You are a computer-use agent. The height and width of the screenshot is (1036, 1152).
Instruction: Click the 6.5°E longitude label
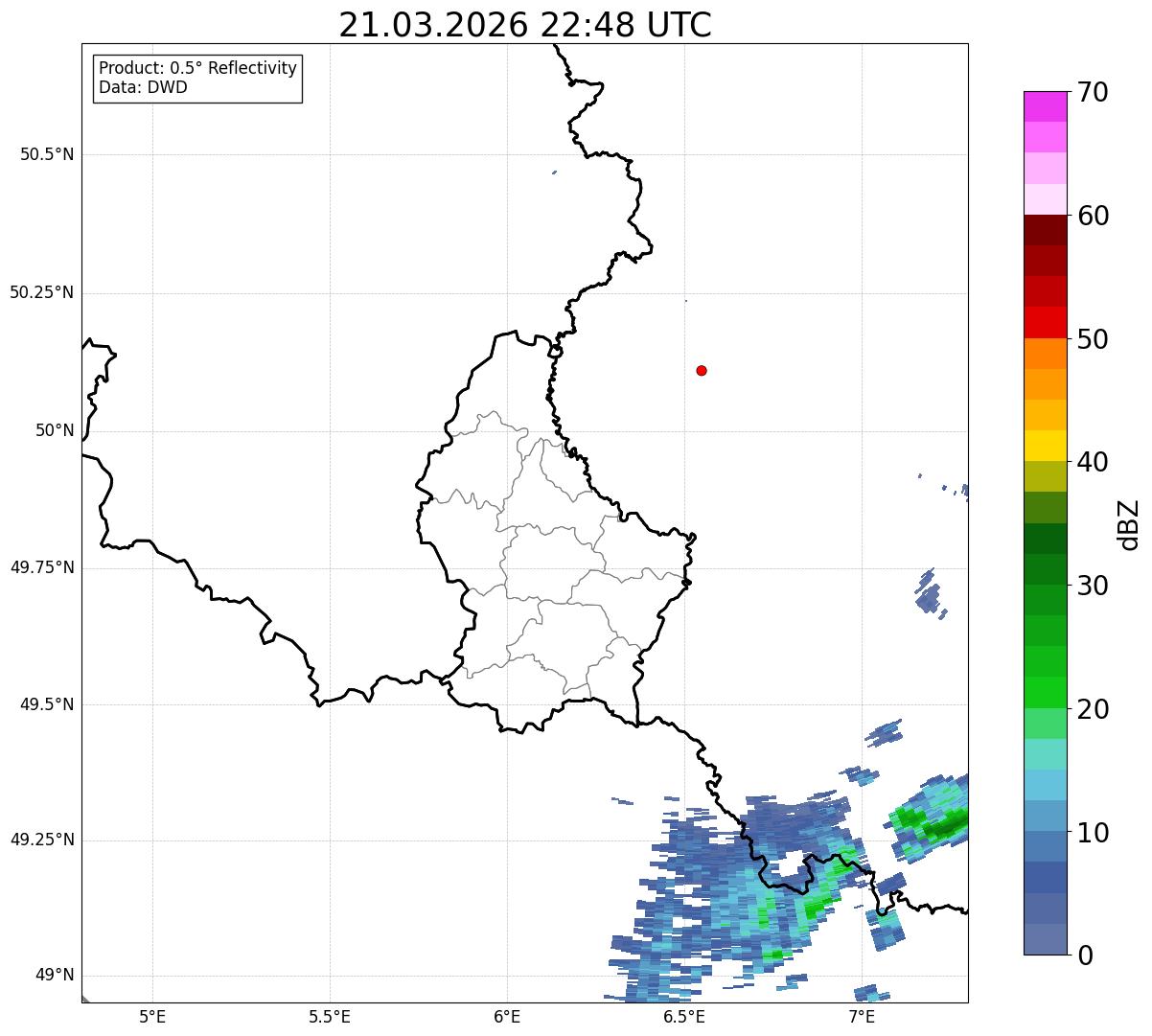[x=684, y=1017]
